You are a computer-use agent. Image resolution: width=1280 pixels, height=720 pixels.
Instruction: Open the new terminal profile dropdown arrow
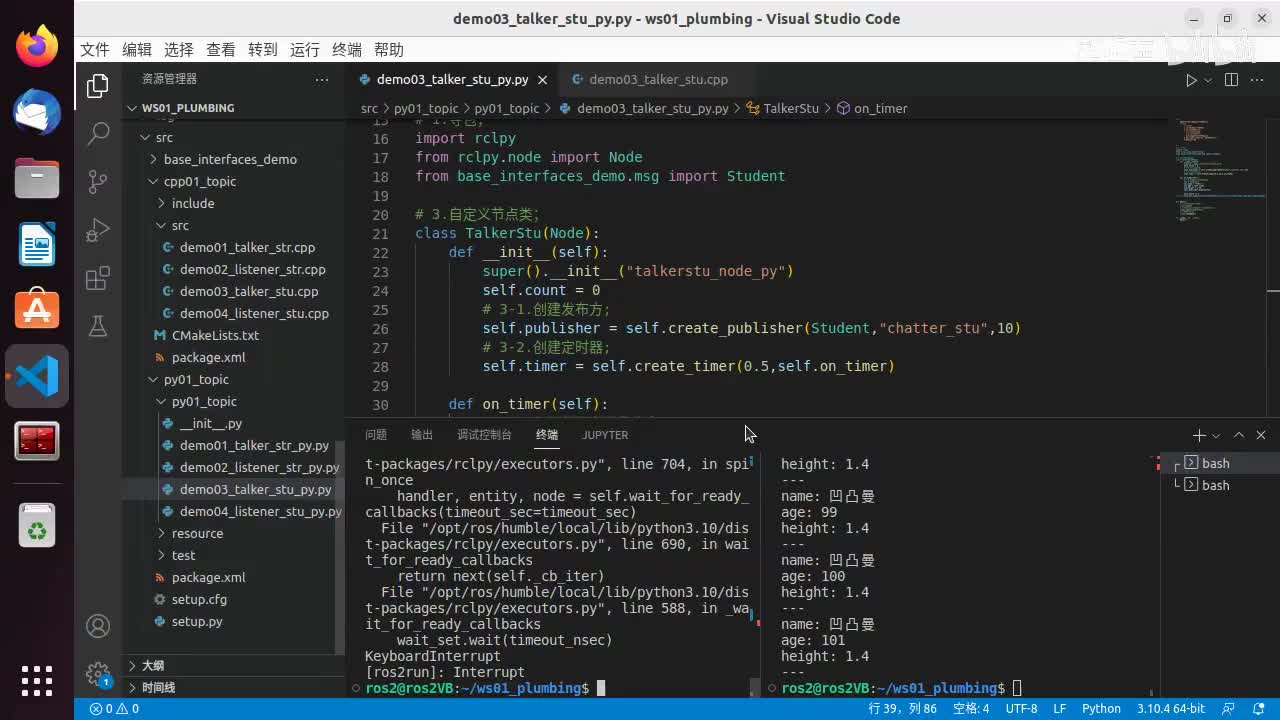coord(1216,435)
